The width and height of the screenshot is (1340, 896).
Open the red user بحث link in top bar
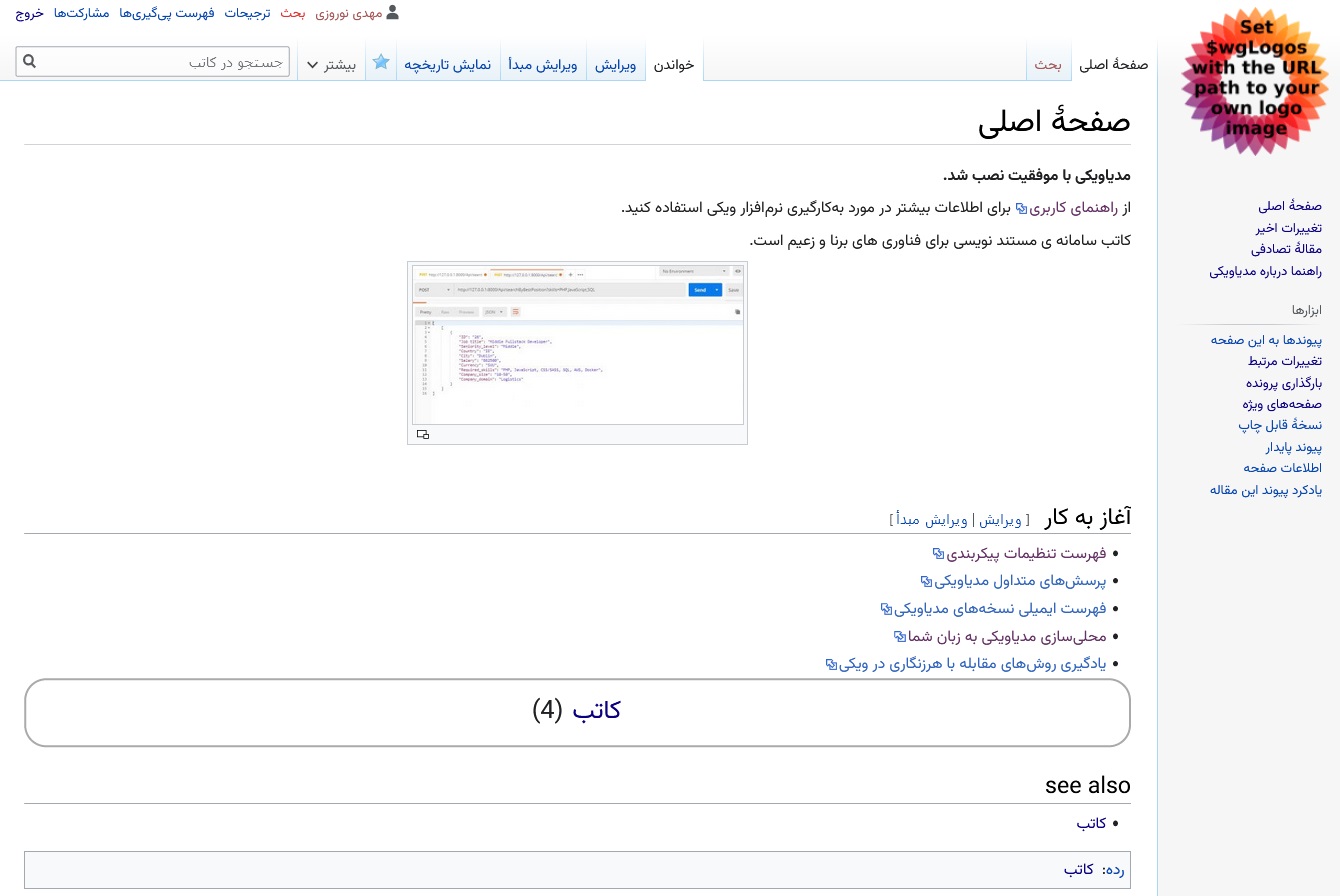[293, 14]
